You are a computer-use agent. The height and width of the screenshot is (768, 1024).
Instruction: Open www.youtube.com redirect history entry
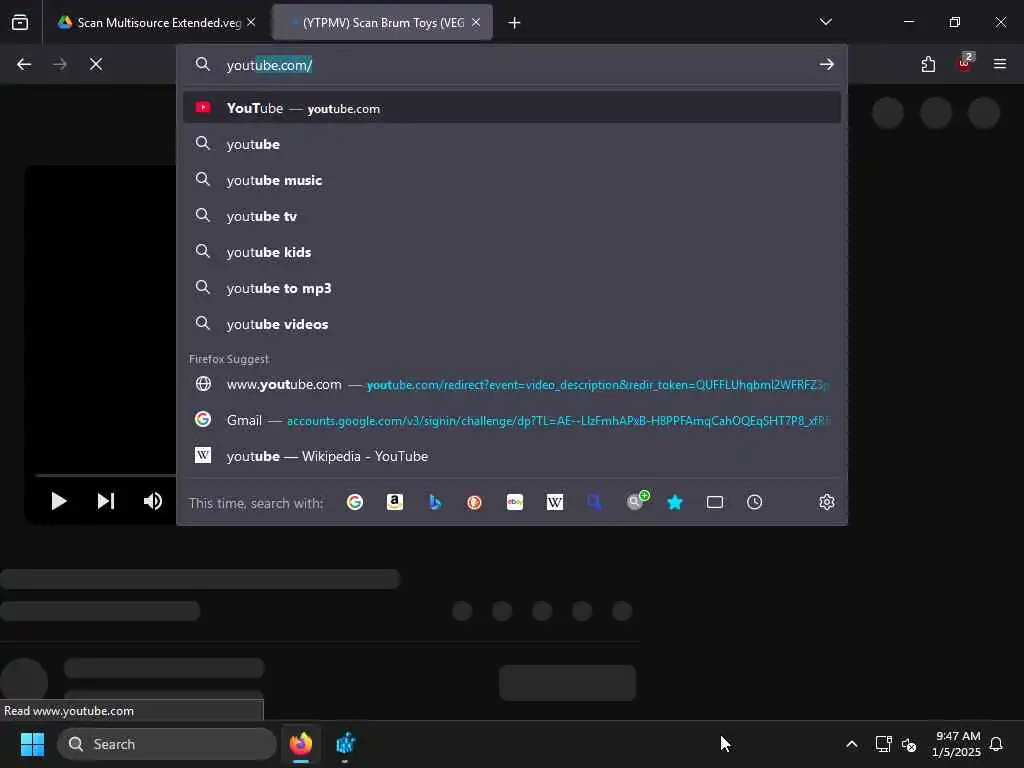[x=512, y=384]
